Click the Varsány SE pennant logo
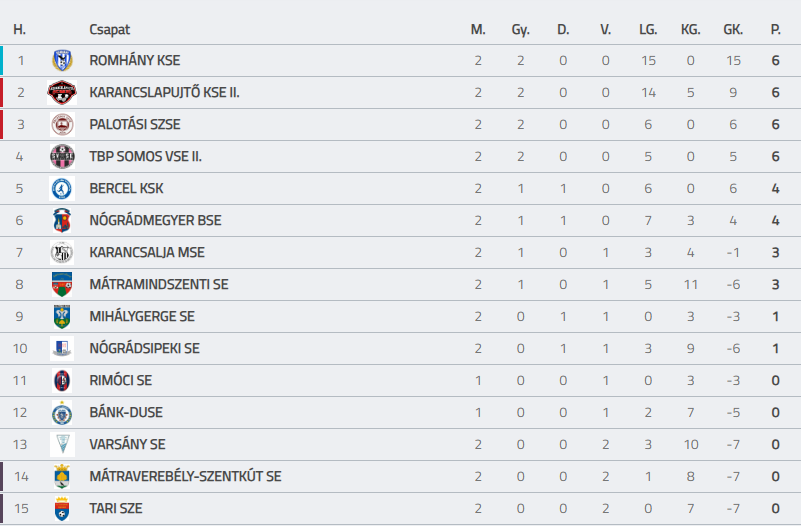 62,444
